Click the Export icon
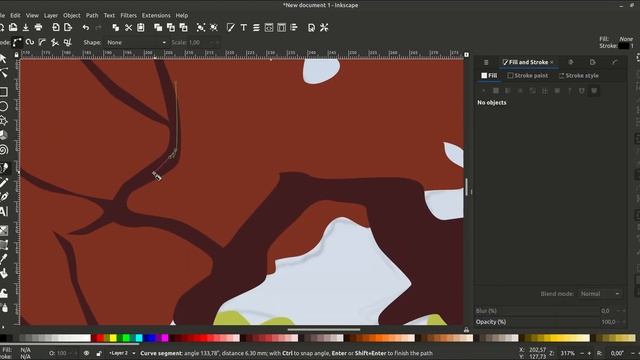Viewport: 640px width, 360px height. [x=68, y=27]
